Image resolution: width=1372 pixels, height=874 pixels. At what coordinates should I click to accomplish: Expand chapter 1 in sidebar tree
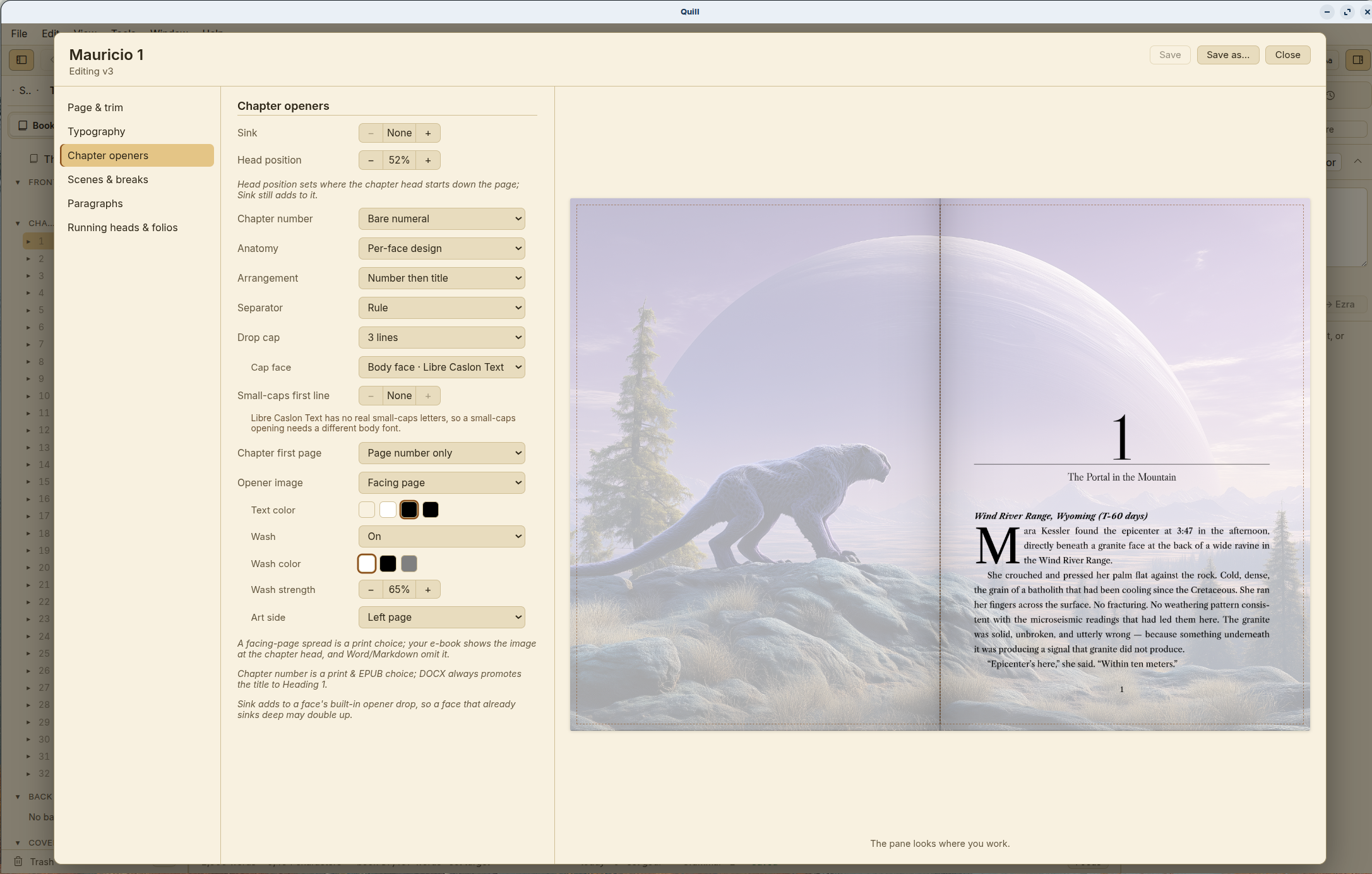pyautogui.click(x=28, y=241)
